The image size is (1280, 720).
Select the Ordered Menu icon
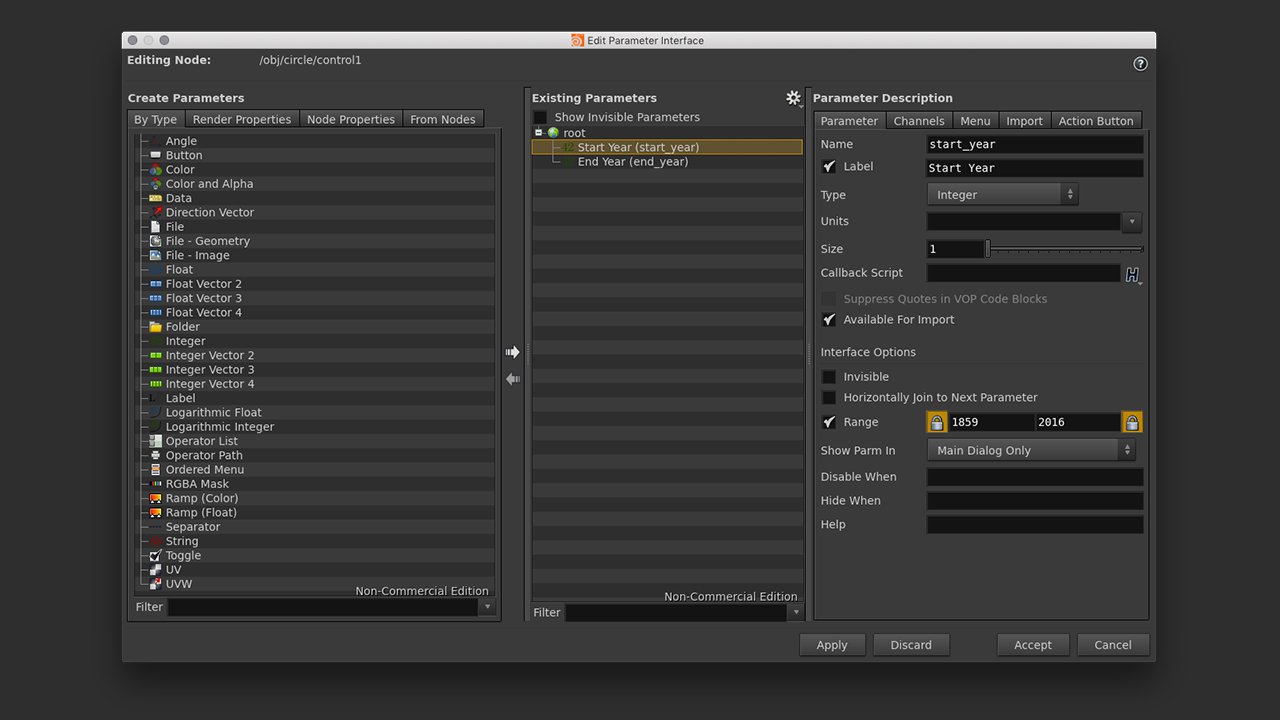(x=156, y=470)
